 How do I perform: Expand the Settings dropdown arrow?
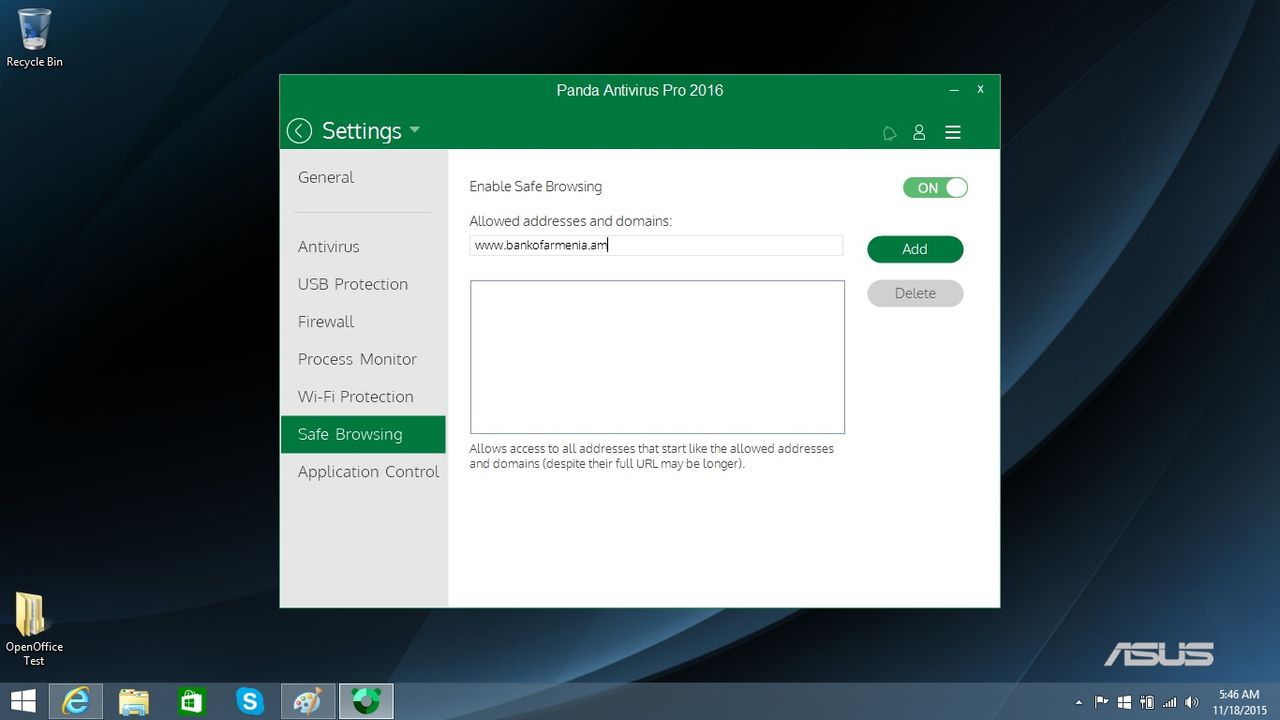coord(415,130)
